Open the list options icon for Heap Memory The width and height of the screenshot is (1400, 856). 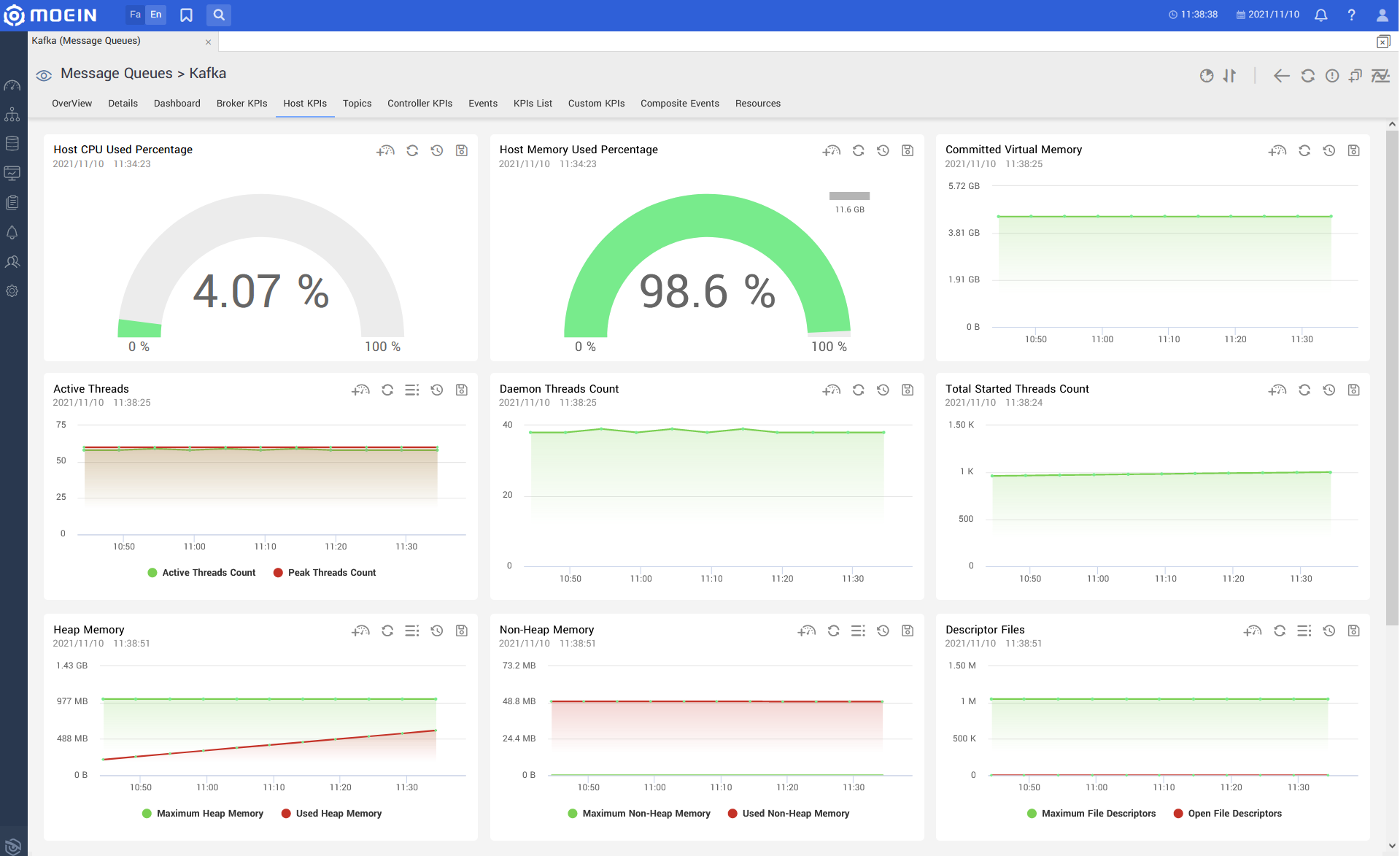(x=412, y=631)
